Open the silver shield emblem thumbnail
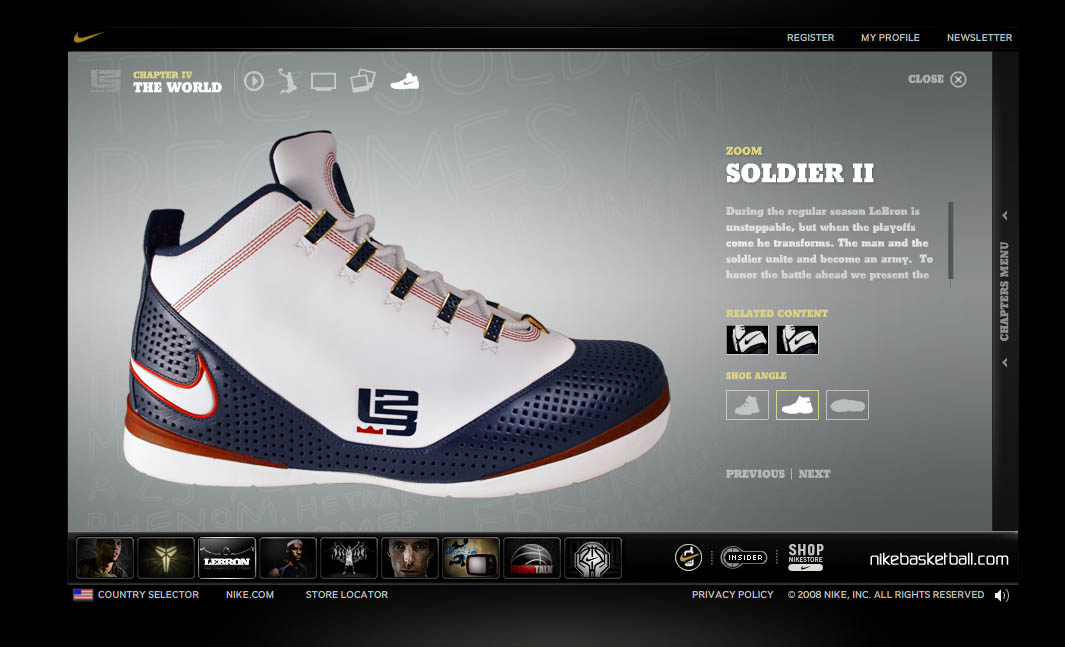Viewport: 1065px width, 647px height. click(x=593, y=558)
